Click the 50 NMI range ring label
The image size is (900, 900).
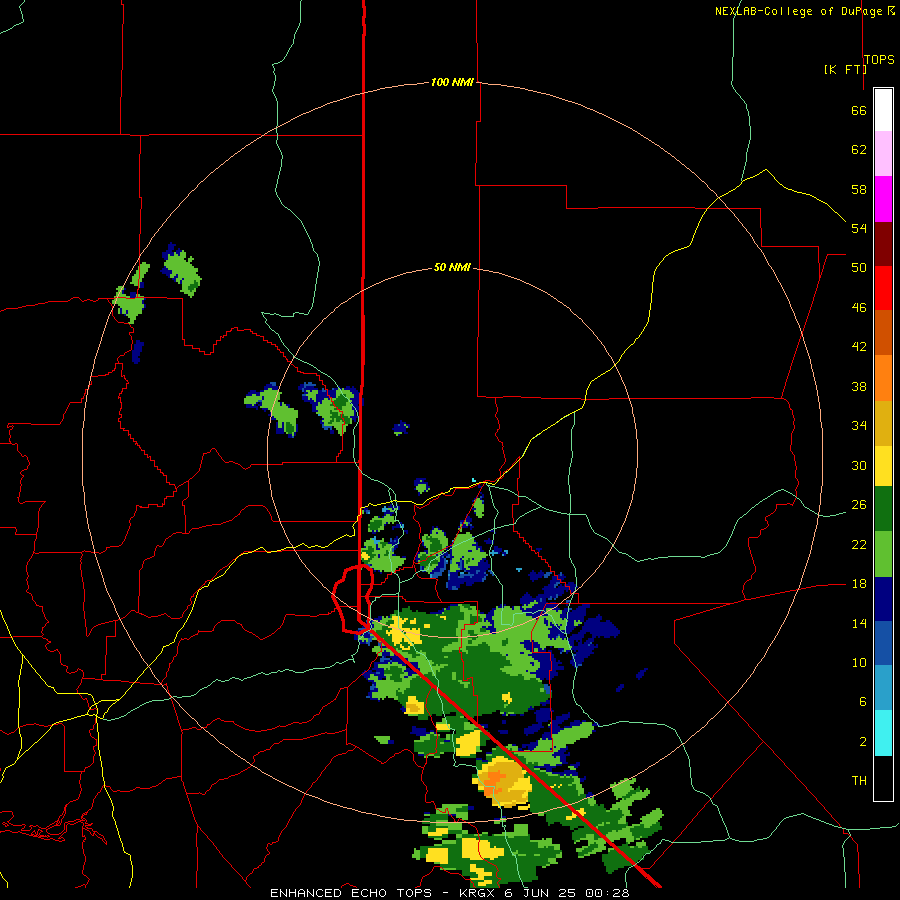[452, 267]
